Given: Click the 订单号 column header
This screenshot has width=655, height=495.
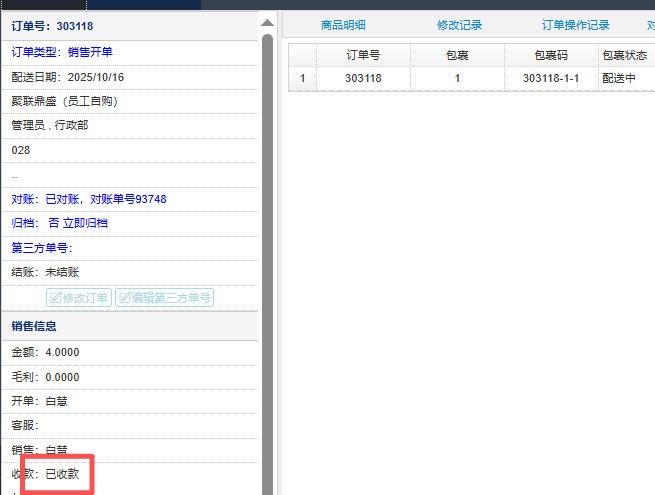Looking at the screenshot, I should point(362,55).
